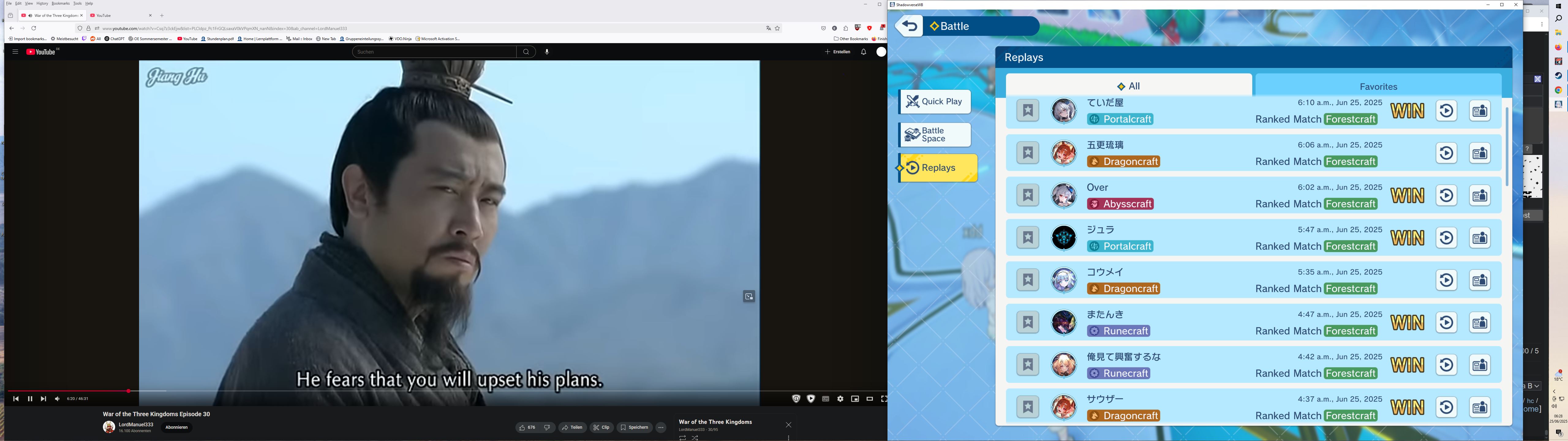Image resolution: width=1568 pixels, height=441 pixels.
Task: Go back from the Battle screen in Shadowverse
Action: point(909,26)
